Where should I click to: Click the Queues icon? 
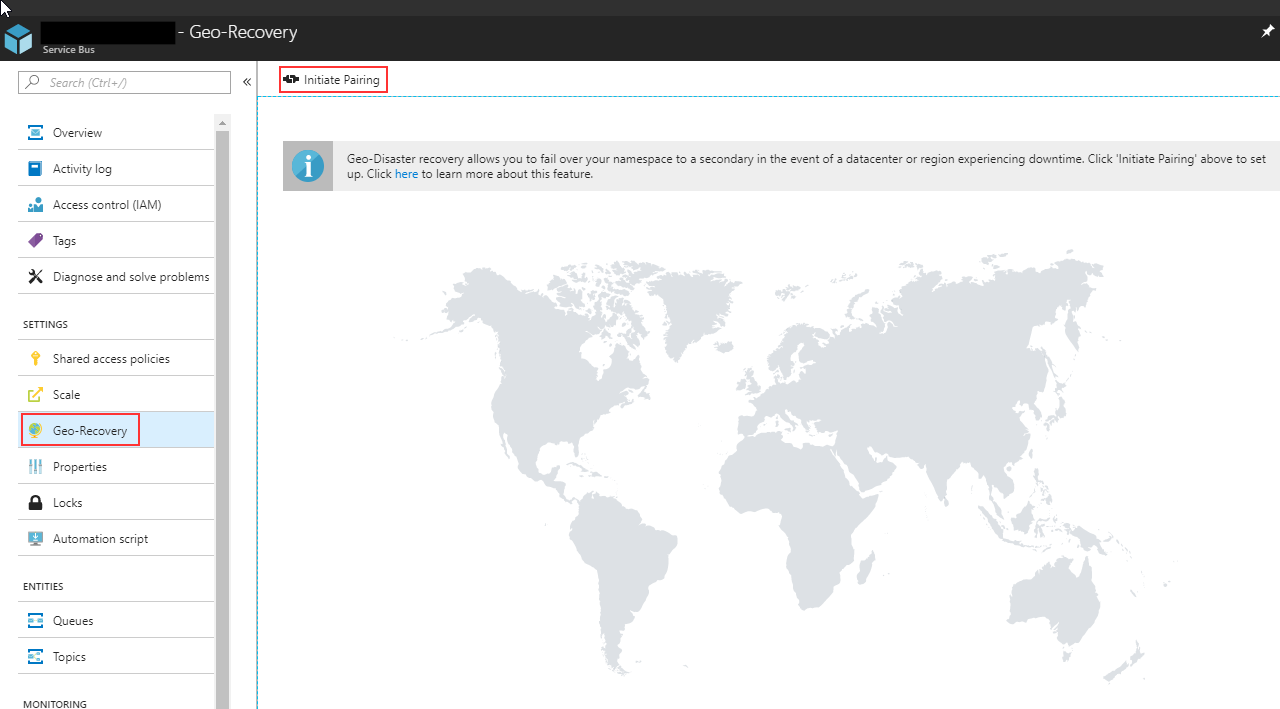pyautogui.click(x=35, y=620)
